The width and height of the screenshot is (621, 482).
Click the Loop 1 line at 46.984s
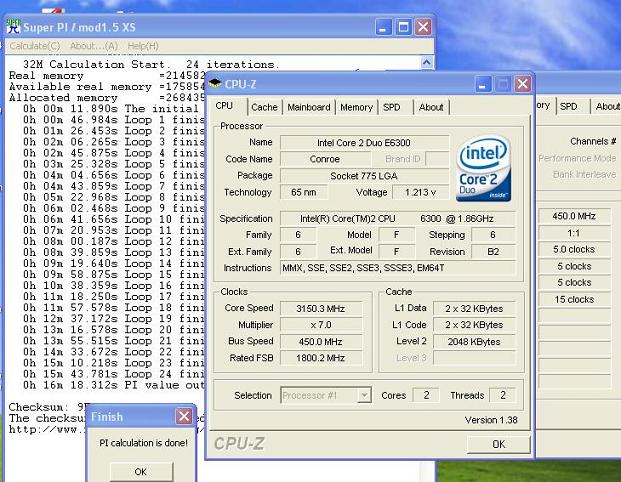pyautogui.click(x=114, y=120)
